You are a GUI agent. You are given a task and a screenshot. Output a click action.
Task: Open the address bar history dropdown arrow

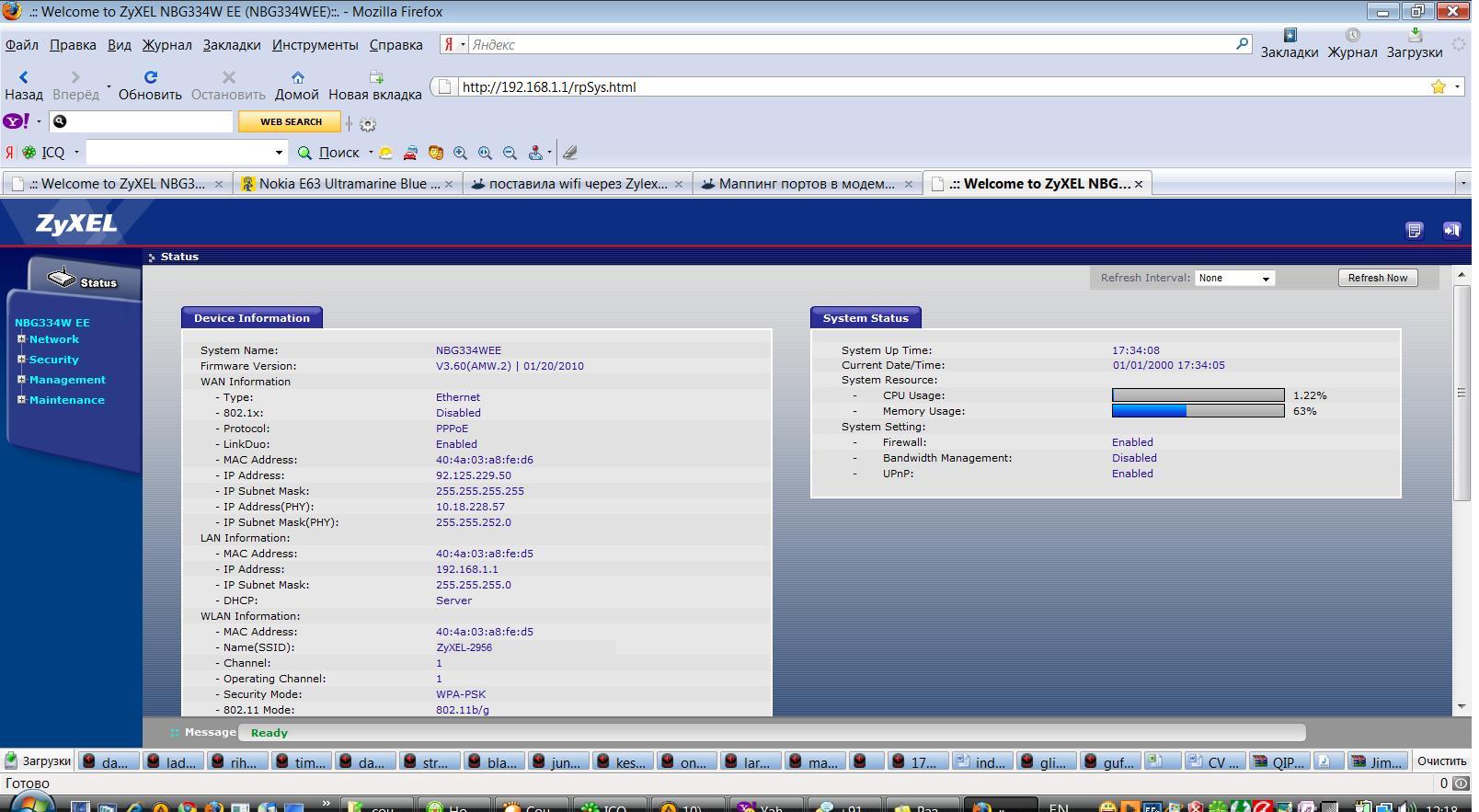pyautogui.click(x=1457, y=86)
